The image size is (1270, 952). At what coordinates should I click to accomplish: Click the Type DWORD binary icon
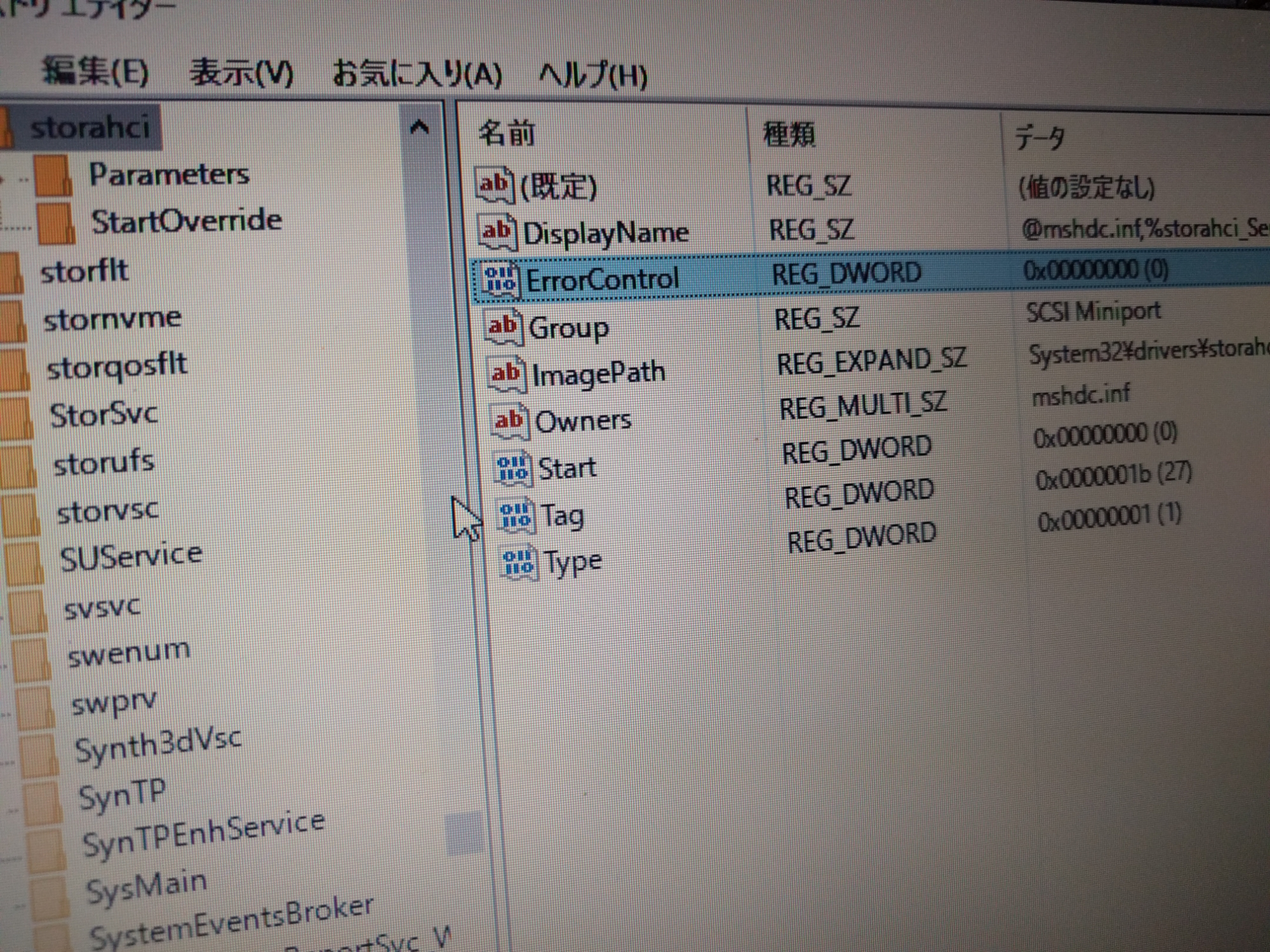point(518,563)
